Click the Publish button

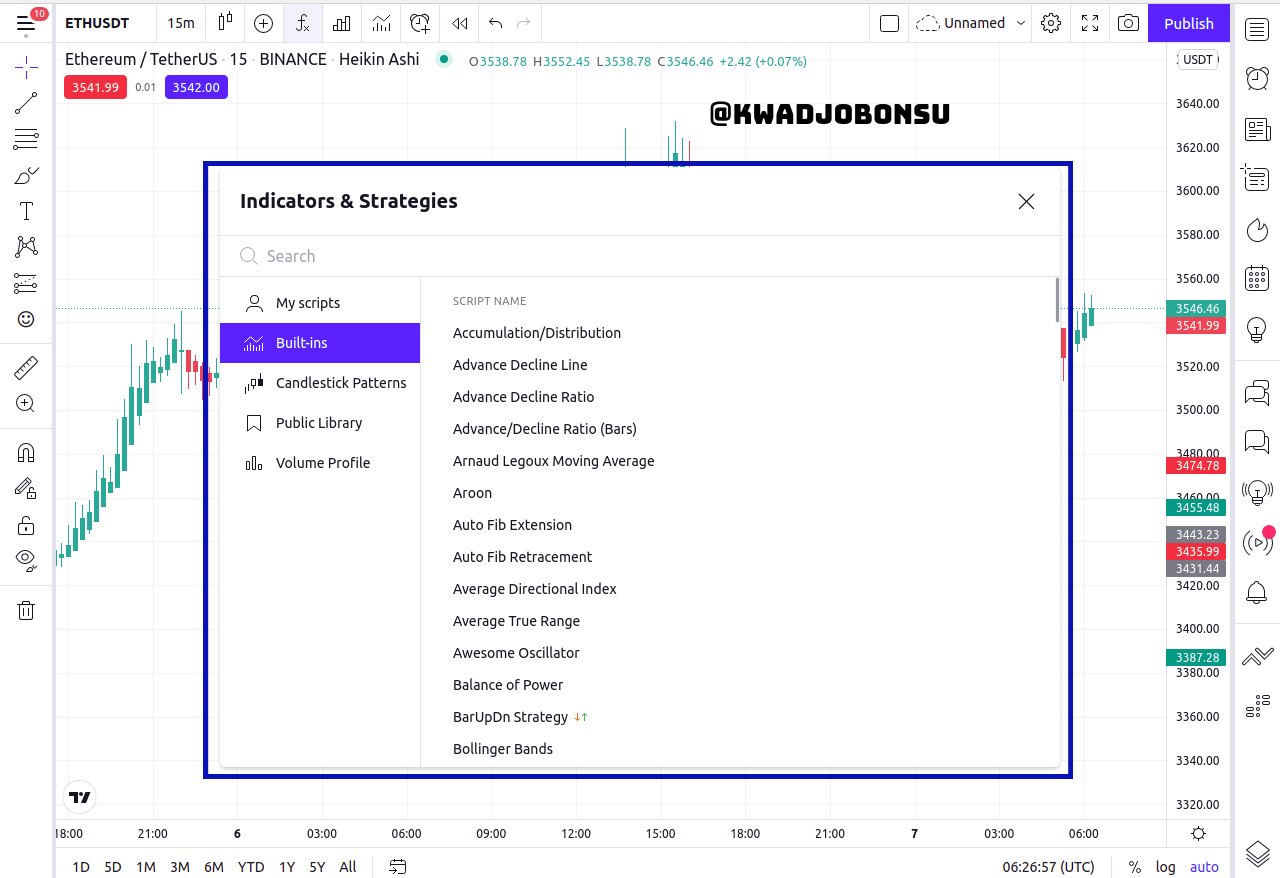[x=1189, y=22]
